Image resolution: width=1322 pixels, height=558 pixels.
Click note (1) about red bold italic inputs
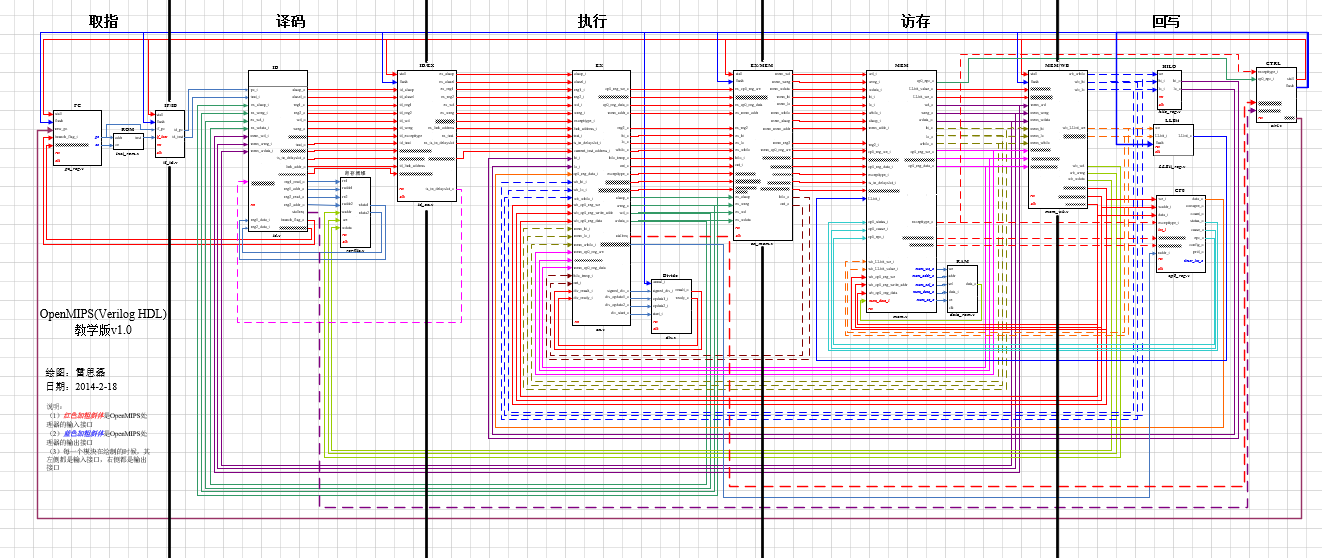click(97, 418)
